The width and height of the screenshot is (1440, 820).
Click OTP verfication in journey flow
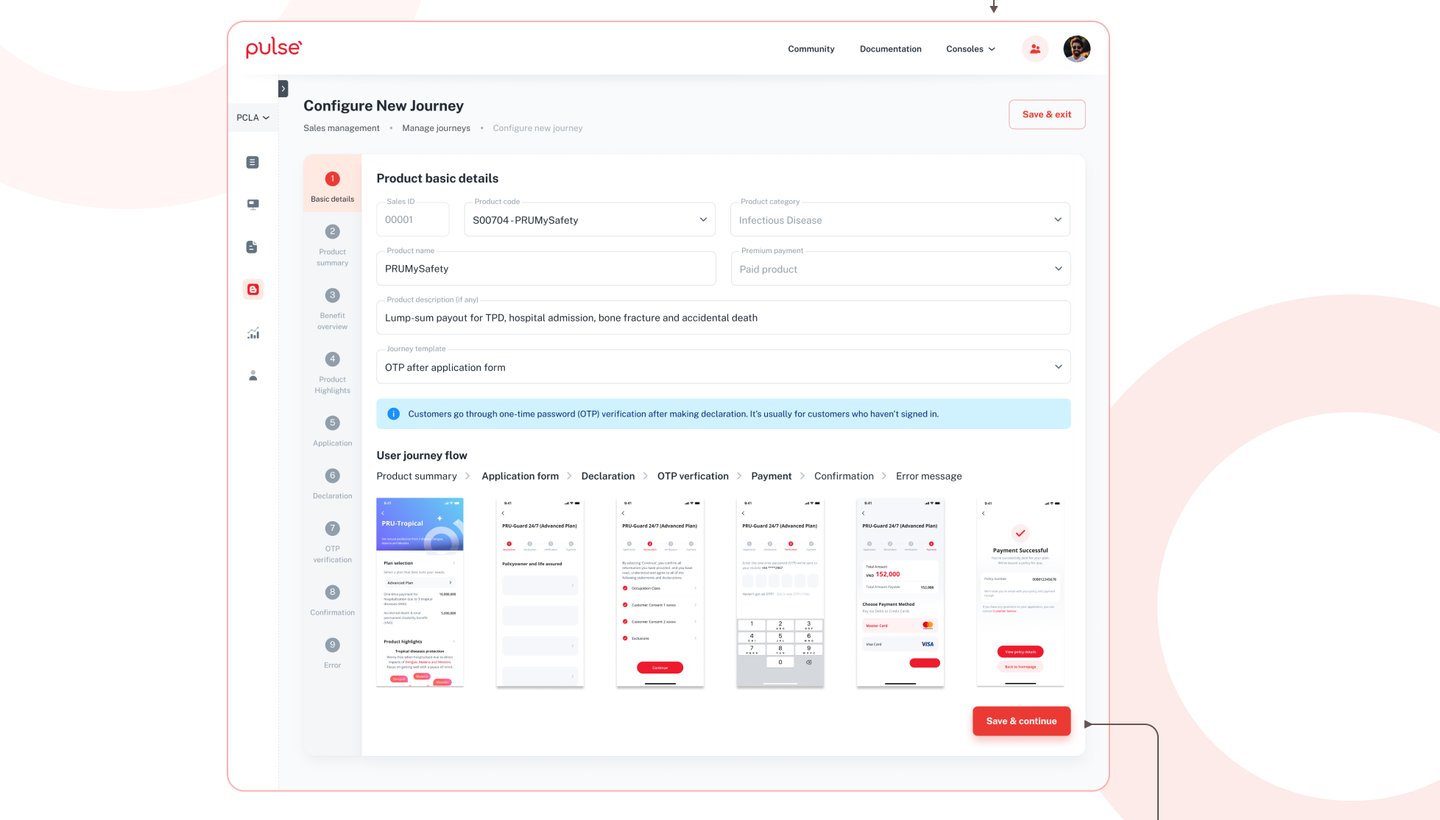[693, 476]
